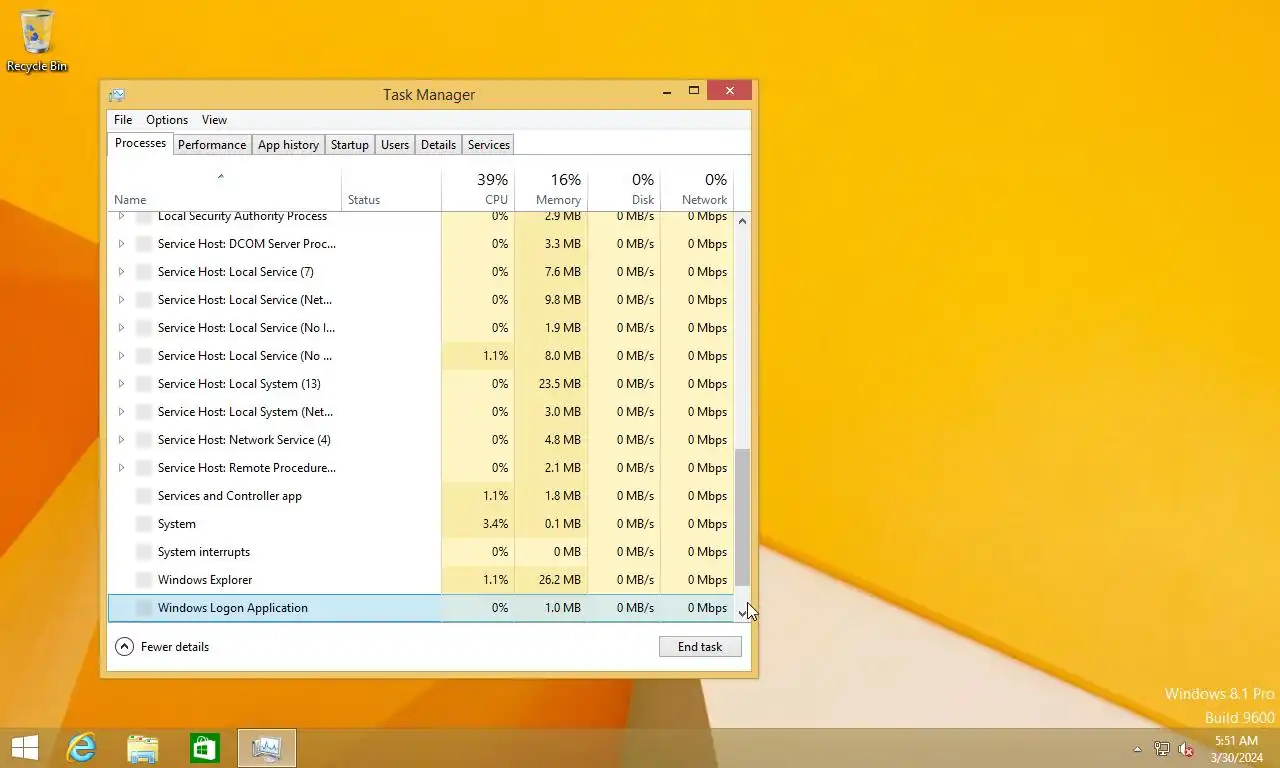Open the Start button on taskbar

pos(24,748)
